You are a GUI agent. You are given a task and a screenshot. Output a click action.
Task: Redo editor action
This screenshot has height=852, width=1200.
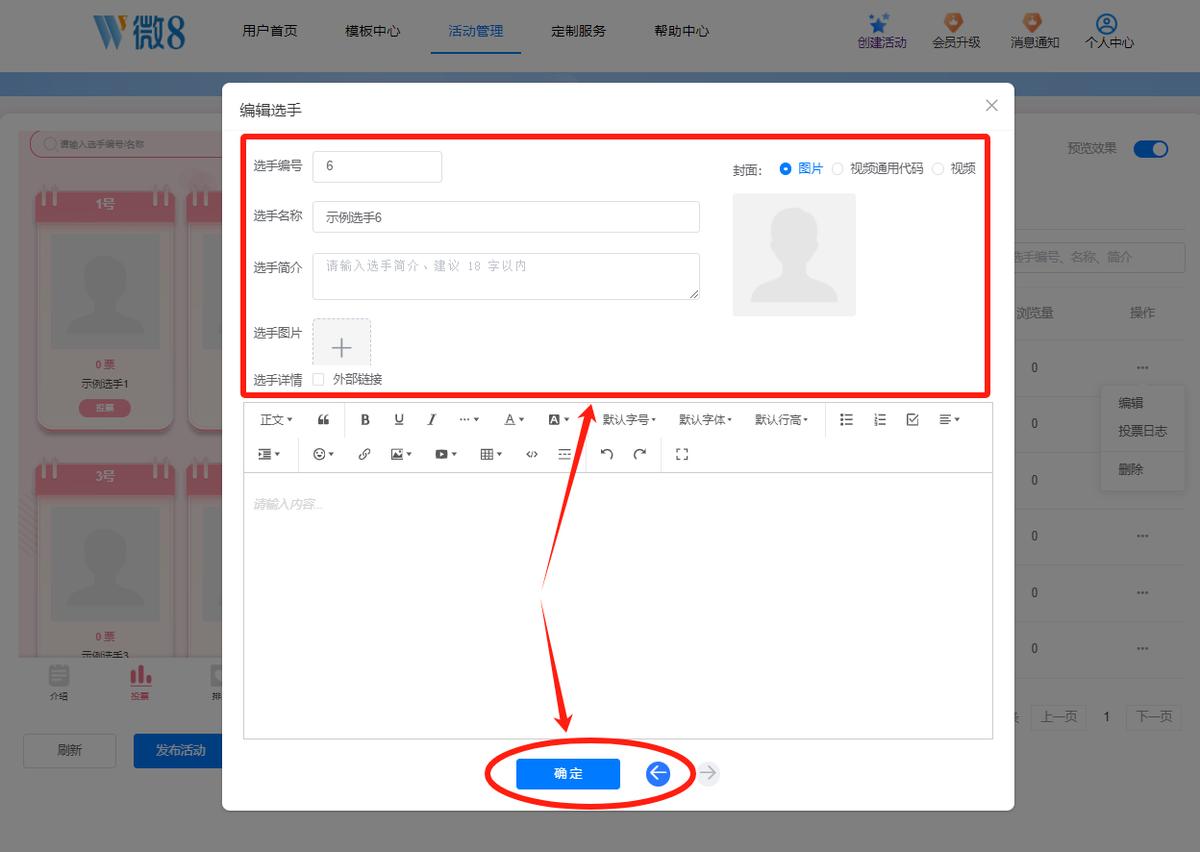click(x=640, y=454)
